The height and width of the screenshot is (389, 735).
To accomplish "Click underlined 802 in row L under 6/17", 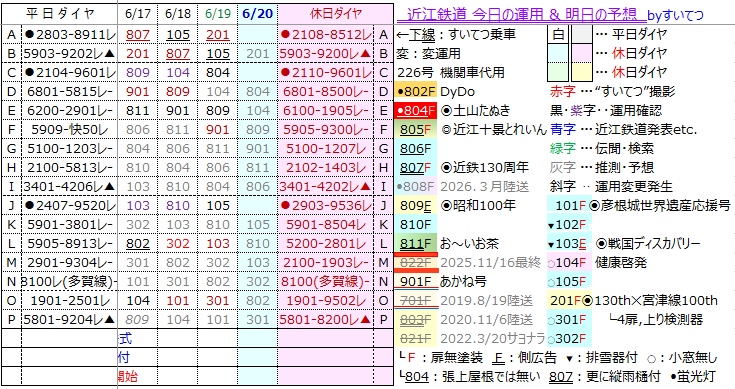I will point(138,244).
